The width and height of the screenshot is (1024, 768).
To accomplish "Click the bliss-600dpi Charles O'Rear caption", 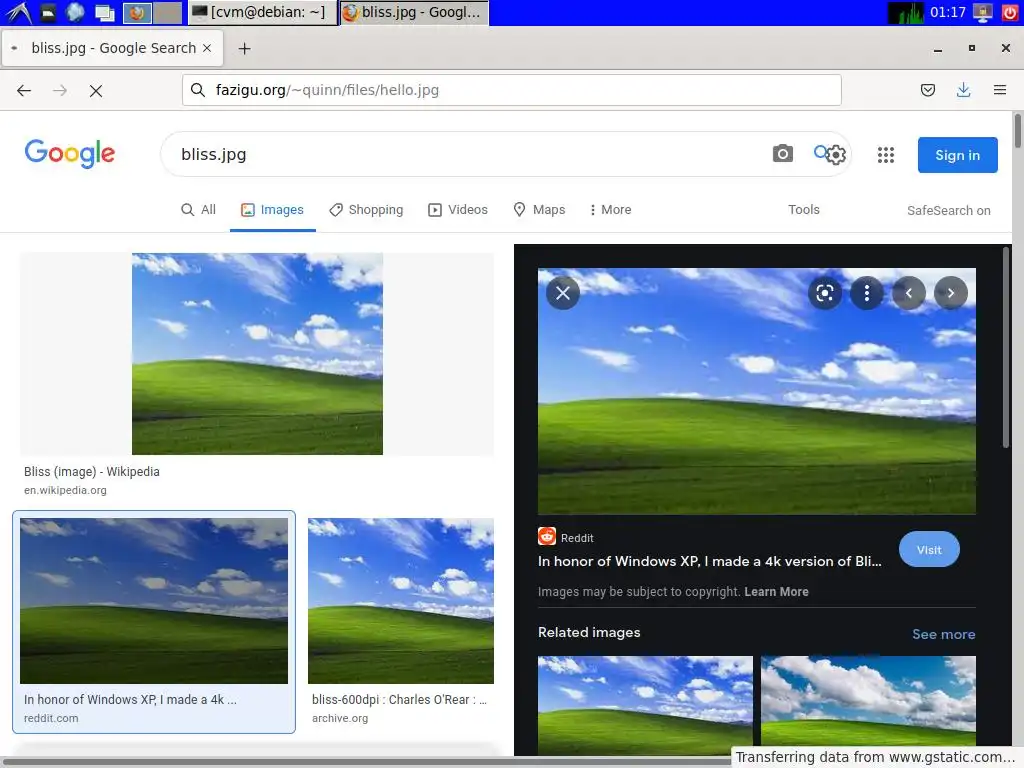I will coord(400,699).
